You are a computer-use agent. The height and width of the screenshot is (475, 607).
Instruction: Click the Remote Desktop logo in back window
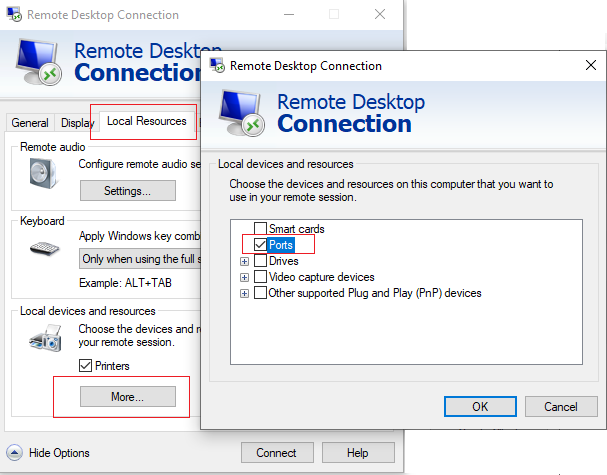(x=38, y=62)
